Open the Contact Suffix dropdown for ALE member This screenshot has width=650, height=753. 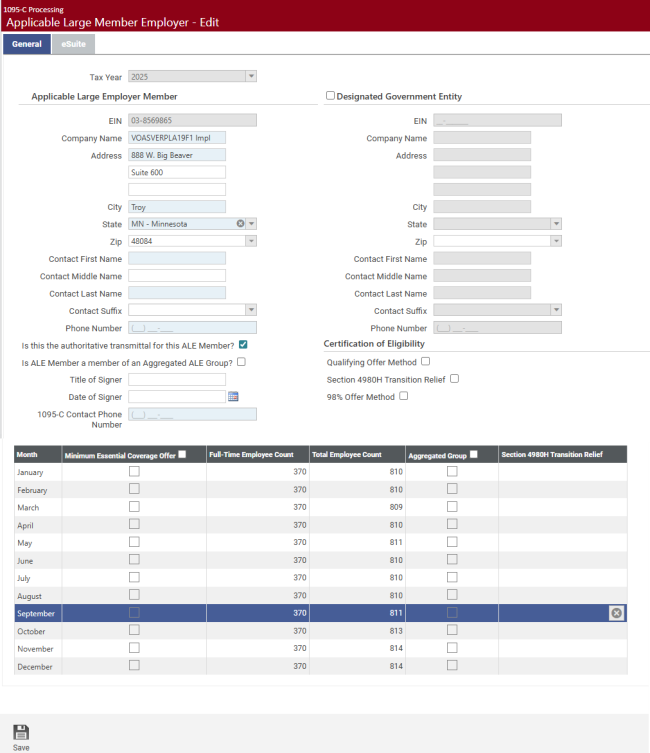click(x=251, y=310)
